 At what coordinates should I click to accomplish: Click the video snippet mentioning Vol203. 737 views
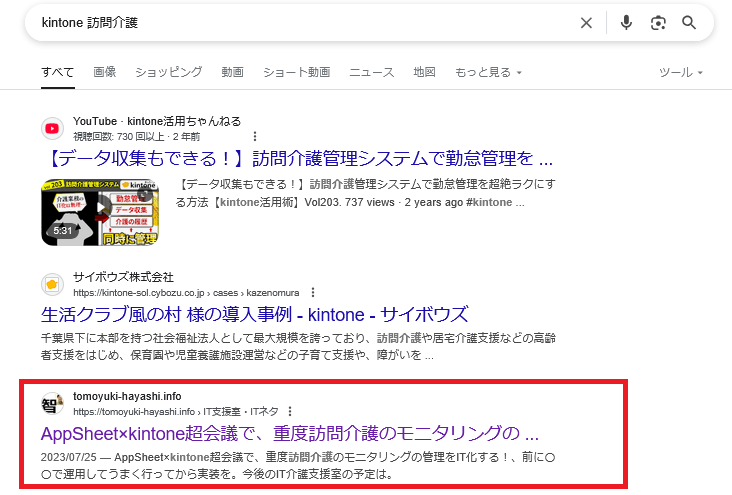pyautogui.click(x=365, y=193)
